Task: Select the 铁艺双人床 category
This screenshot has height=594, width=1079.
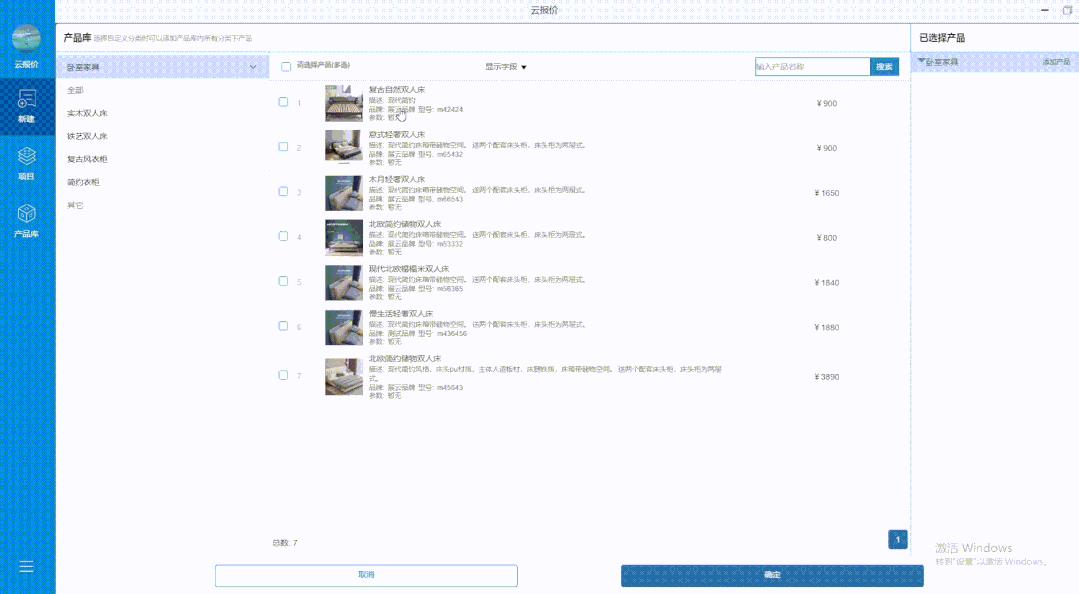Action: (87, 136)
